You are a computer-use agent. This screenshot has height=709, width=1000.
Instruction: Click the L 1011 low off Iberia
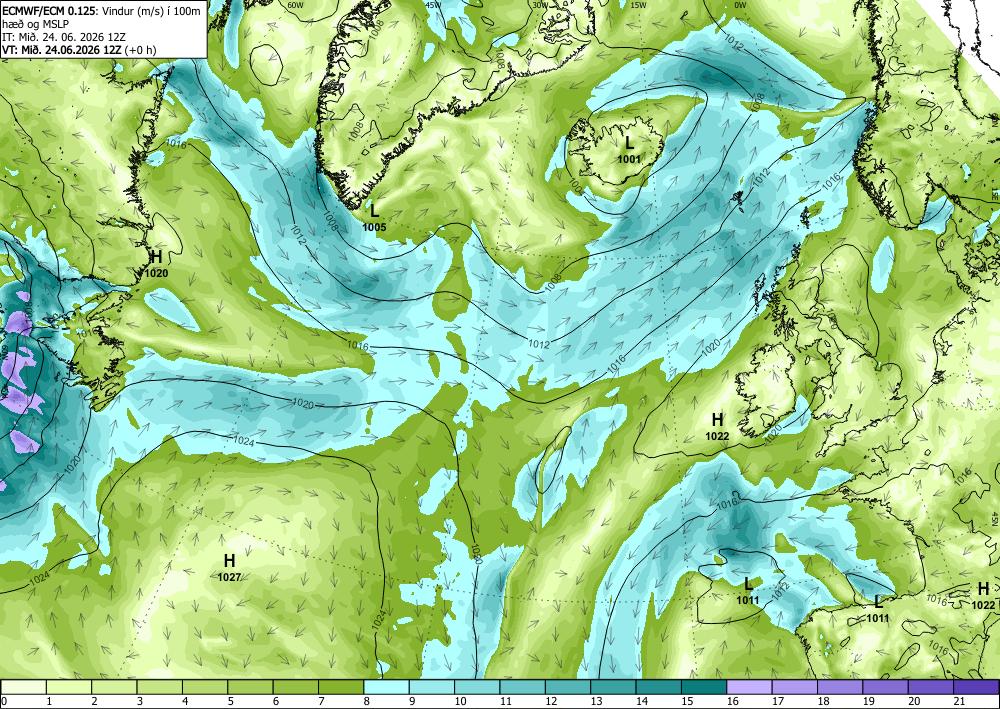(x=748, y=591)
